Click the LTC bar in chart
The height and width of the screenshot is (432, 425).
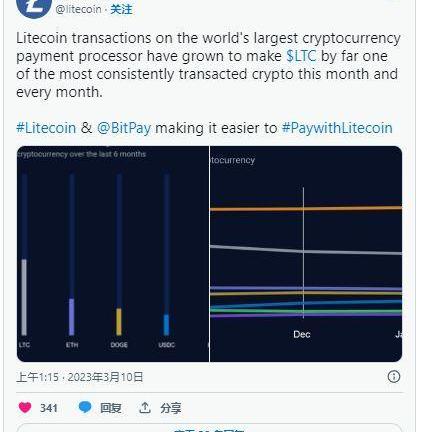tap(24, 297)
